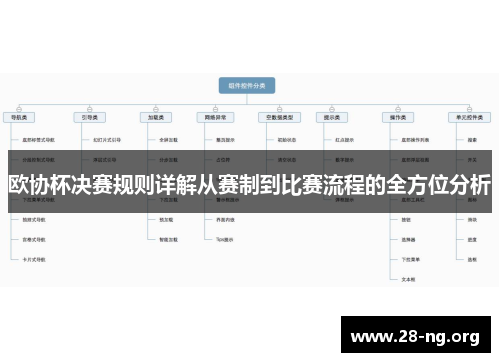Click the 进度 leaf item
The image size is (500, 362).
coord(472,240)
